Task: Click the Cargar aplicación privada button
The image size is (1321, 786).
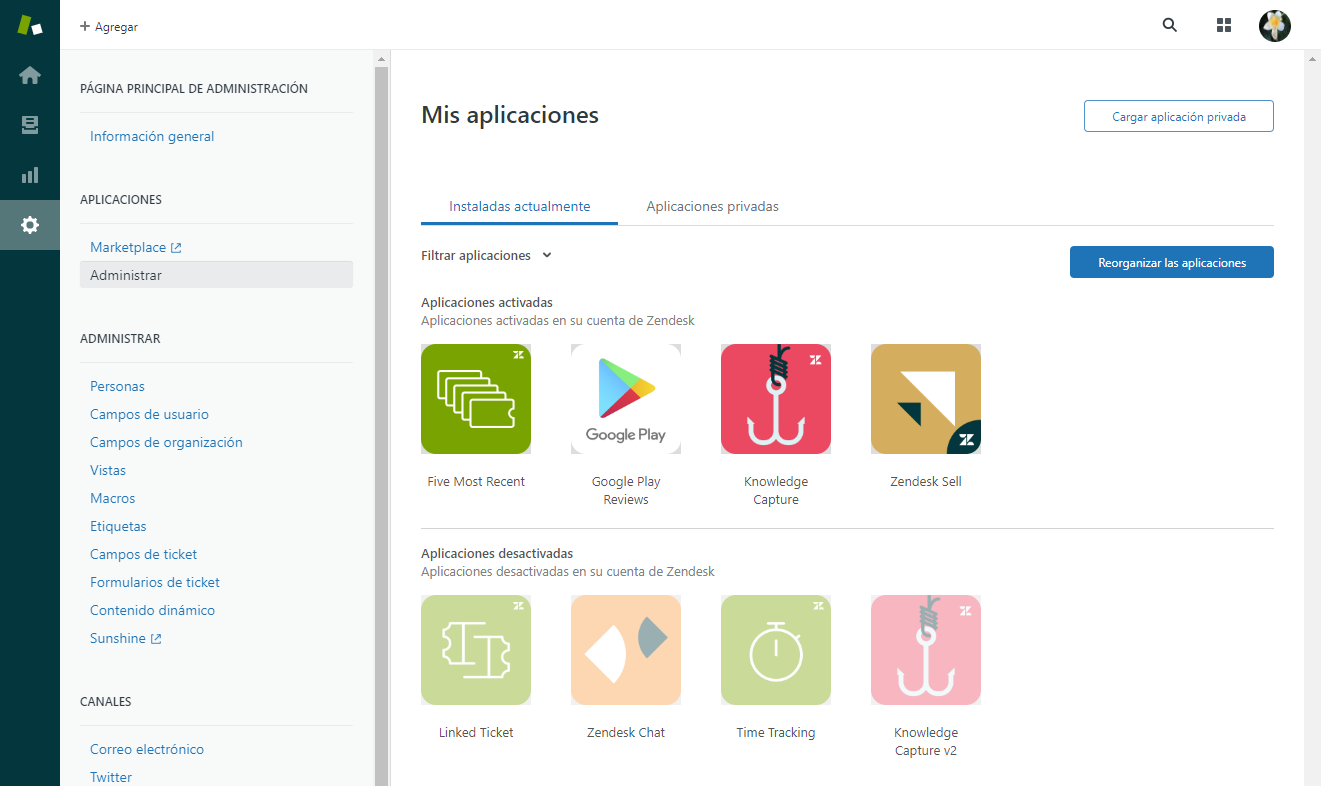Action: [x=1179, y=116]
